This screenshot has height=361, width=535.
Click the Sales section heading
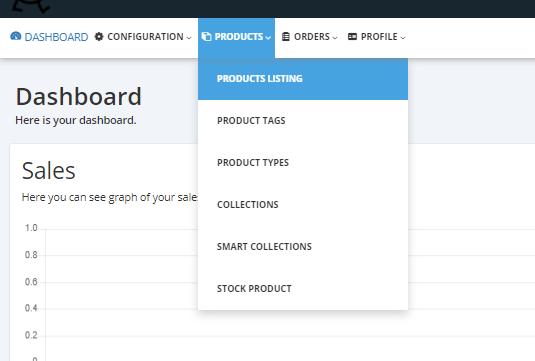click(48, 171)
